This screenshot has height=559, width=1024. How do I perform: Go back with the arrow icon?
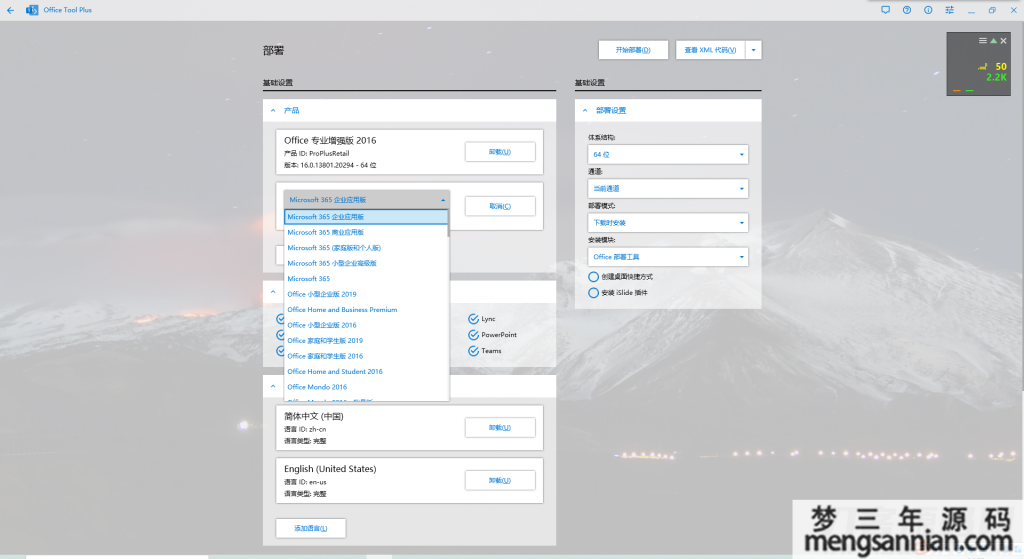pyautogui.click(x=10, y=10)
